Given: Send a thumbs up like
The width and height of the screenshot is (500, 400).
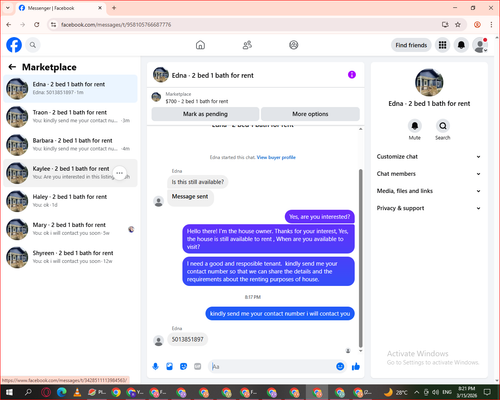Looking at the screenshot, I should point(356,367).
